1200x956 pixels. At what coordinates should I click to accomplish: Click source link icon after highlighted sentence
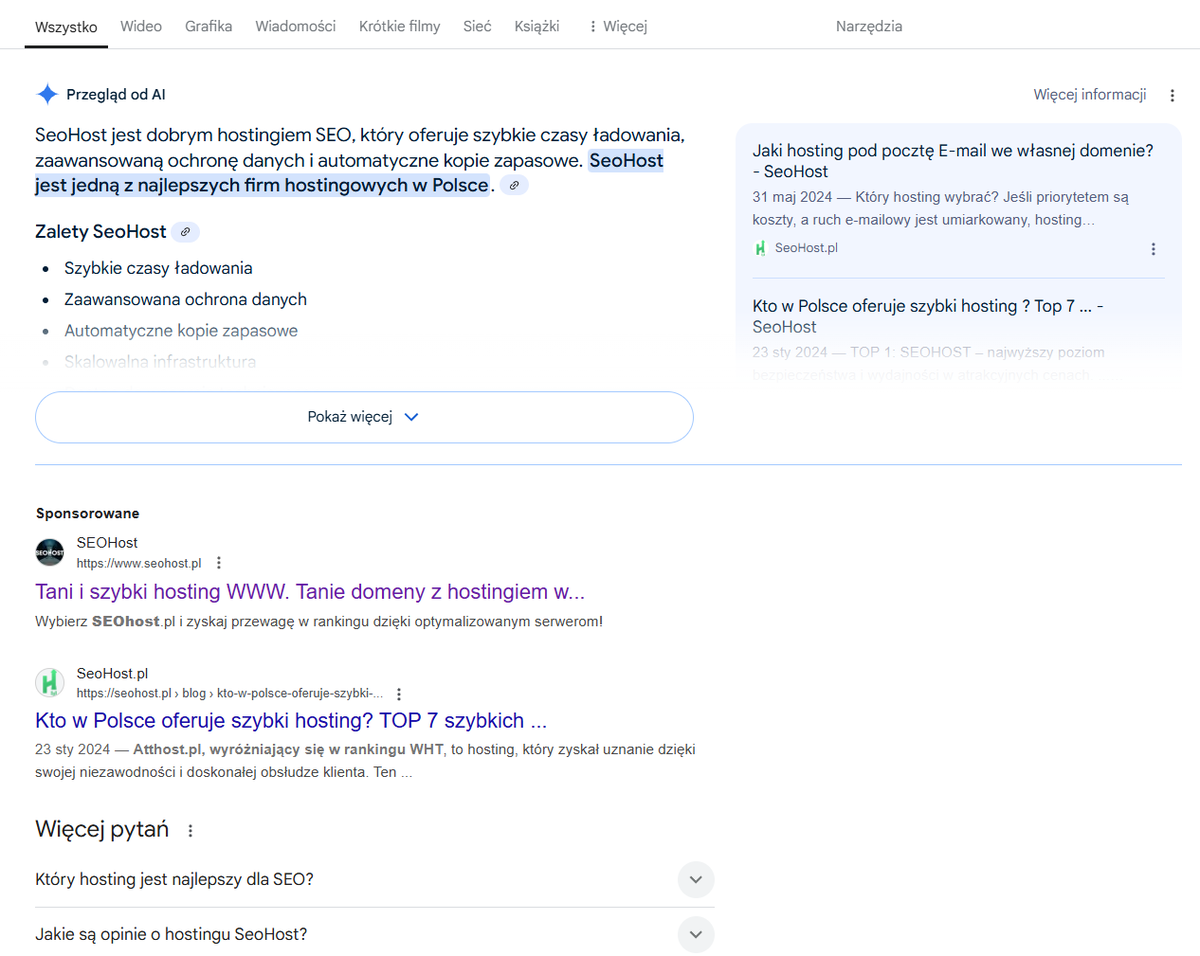(x=514, y=186)
